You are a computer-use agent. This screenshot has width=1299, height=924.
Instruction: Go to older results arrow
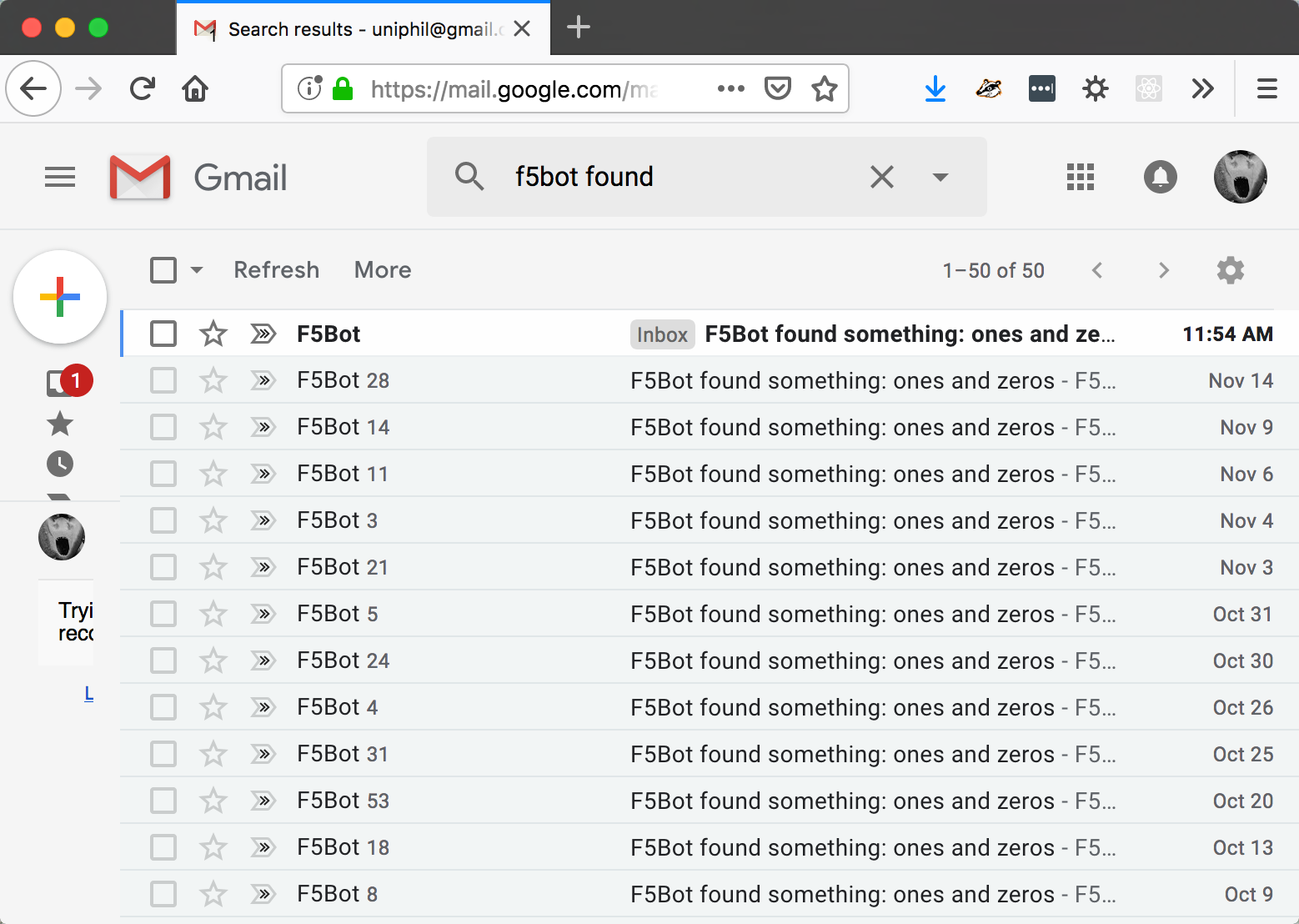tap(1164, 270)
